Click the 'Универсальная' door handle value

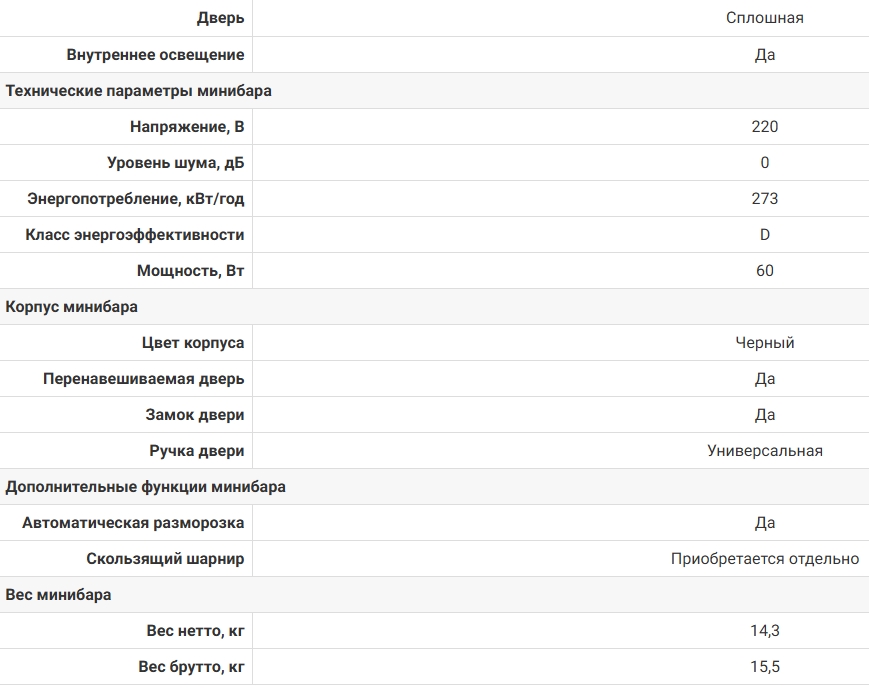coord(765,451)
